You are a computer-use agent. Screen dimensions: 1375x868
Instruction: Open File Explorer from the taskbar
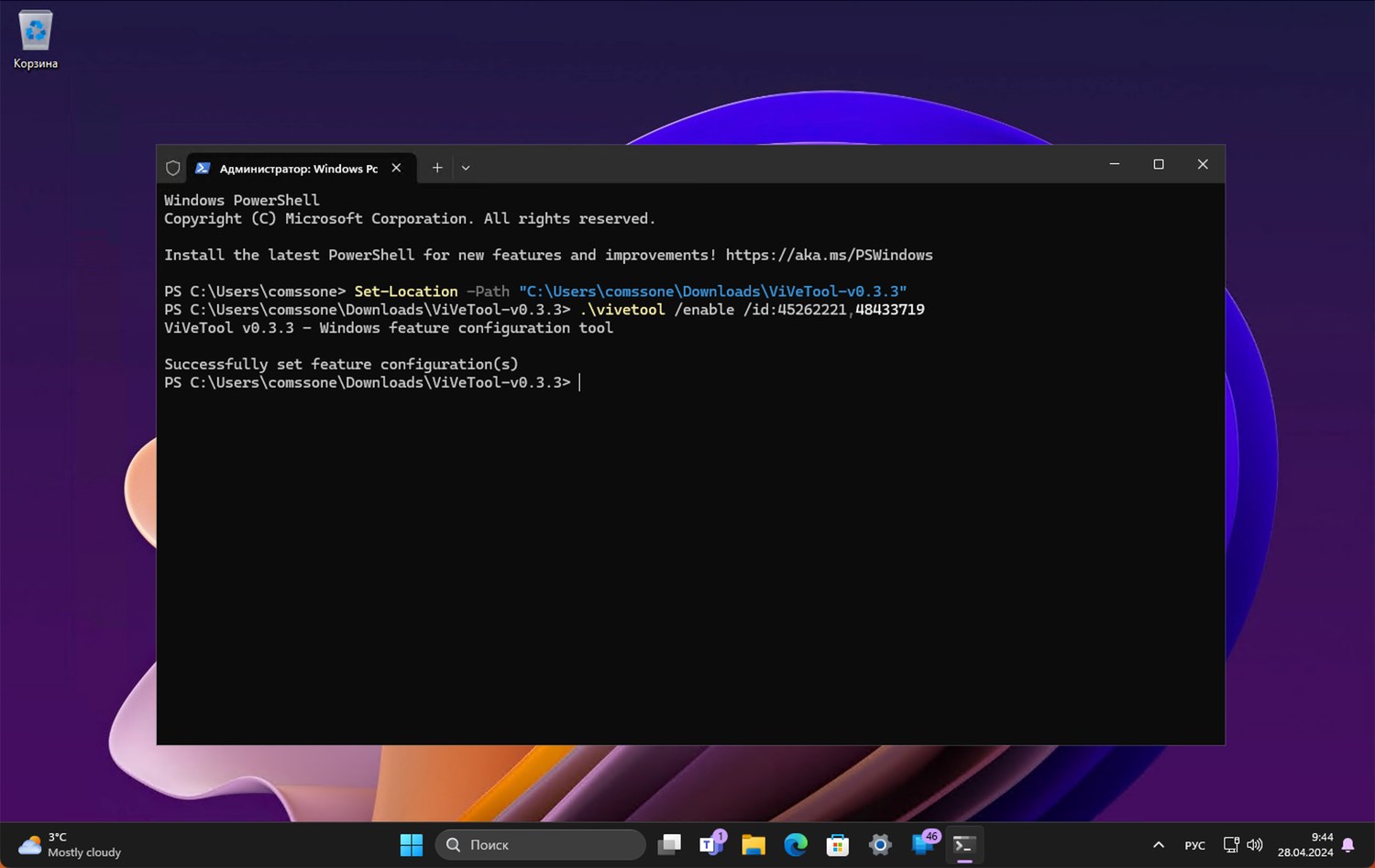coord(753,844)
